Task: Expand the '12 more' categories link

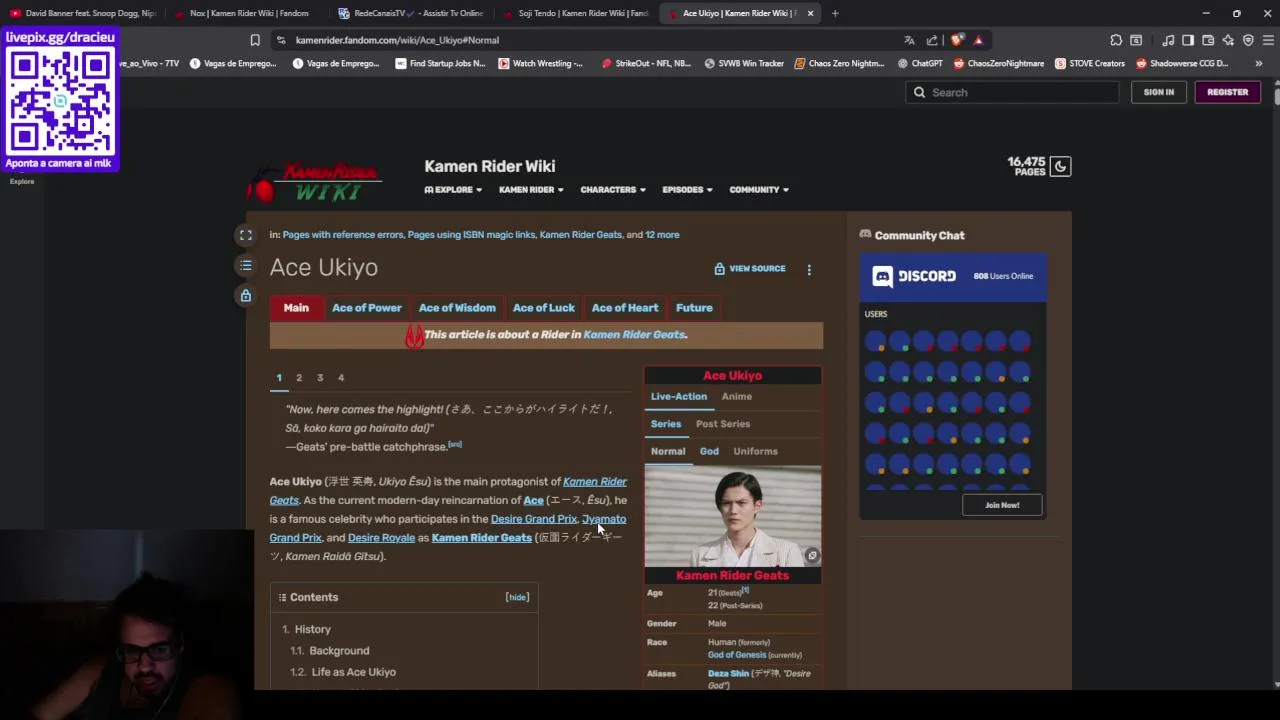Action: click(x=662, y=234)
